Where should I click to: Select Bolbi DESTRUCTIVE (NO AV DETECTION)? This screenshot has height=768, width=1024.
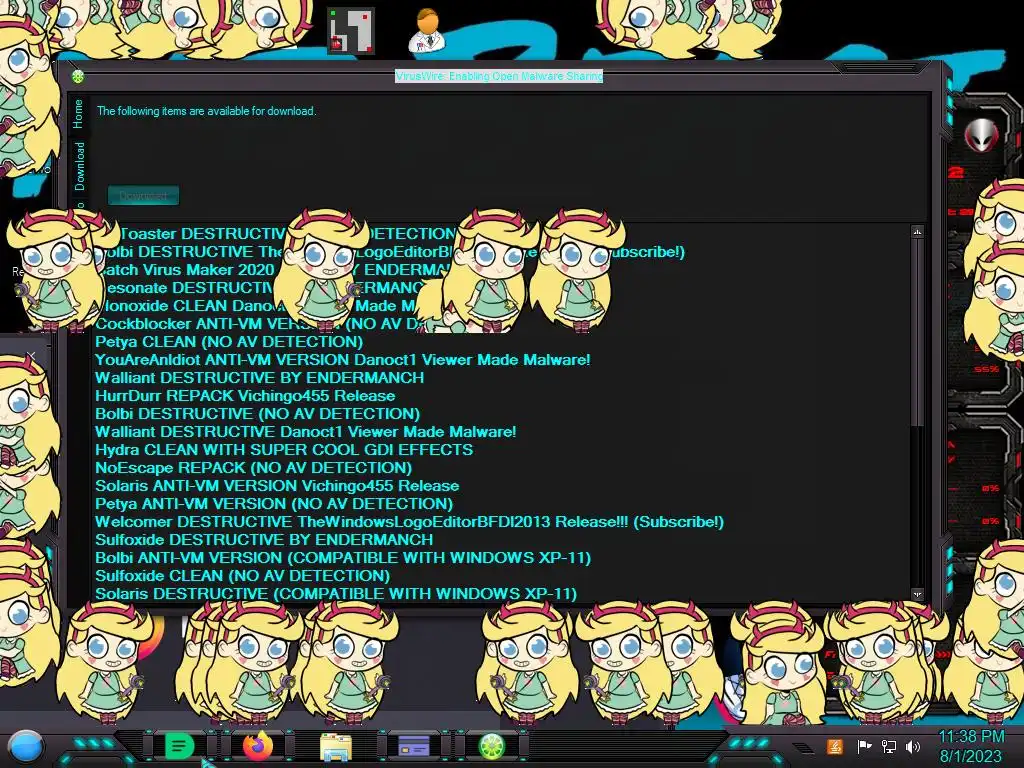(x=257, y=413)
